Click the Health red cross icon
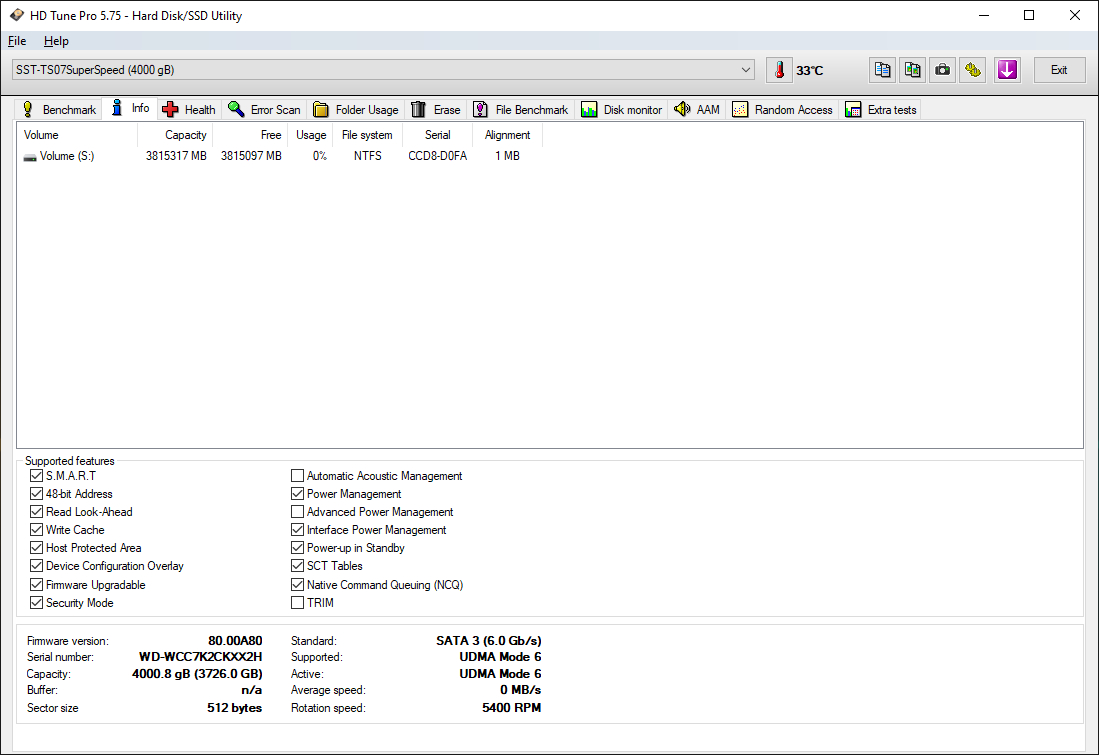The height and width of the screenshot is (755, 1099). pyautogui.click(x=170, y=109)
